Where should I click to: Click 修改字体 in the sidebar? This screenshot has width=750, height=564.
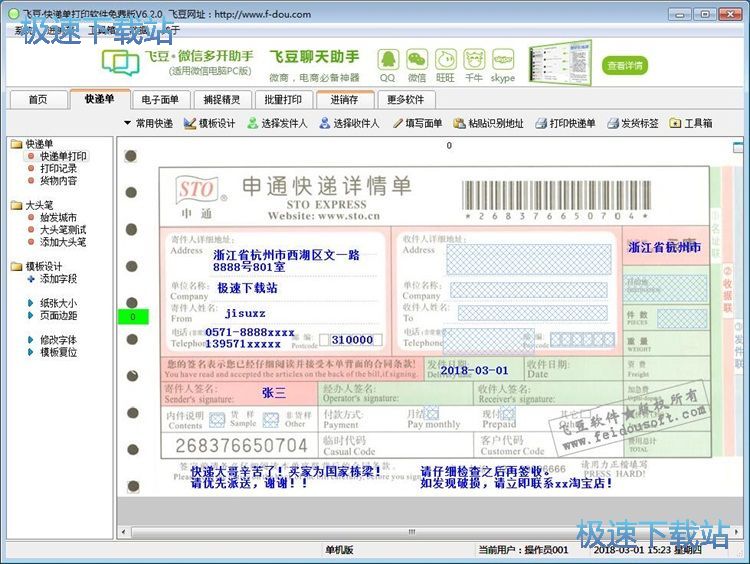point(58,340)
